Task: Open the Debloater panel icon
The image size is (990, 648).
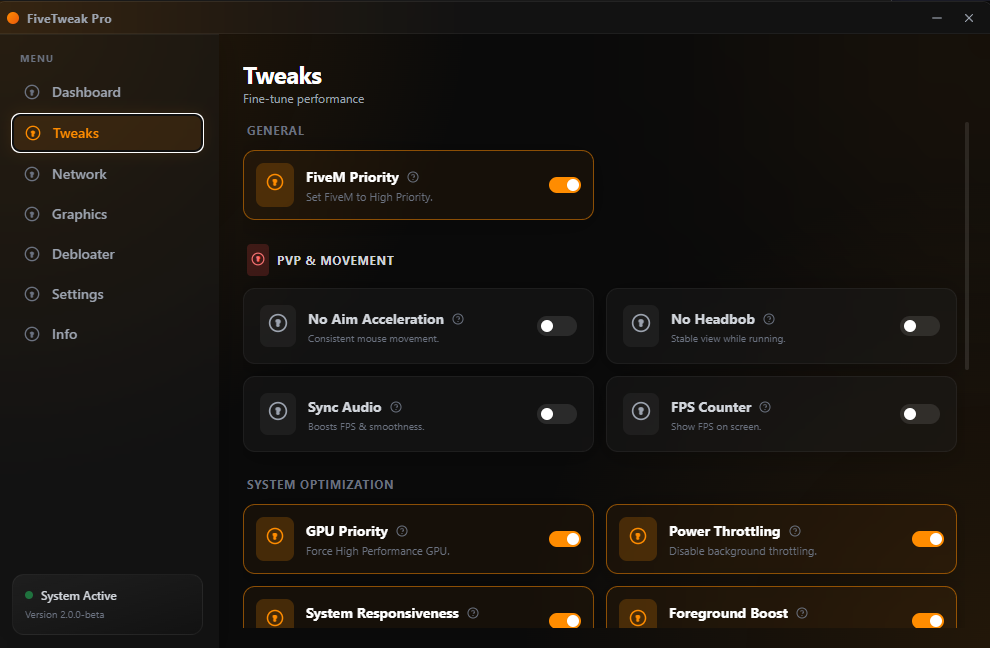Action: [x=31, y=254]
